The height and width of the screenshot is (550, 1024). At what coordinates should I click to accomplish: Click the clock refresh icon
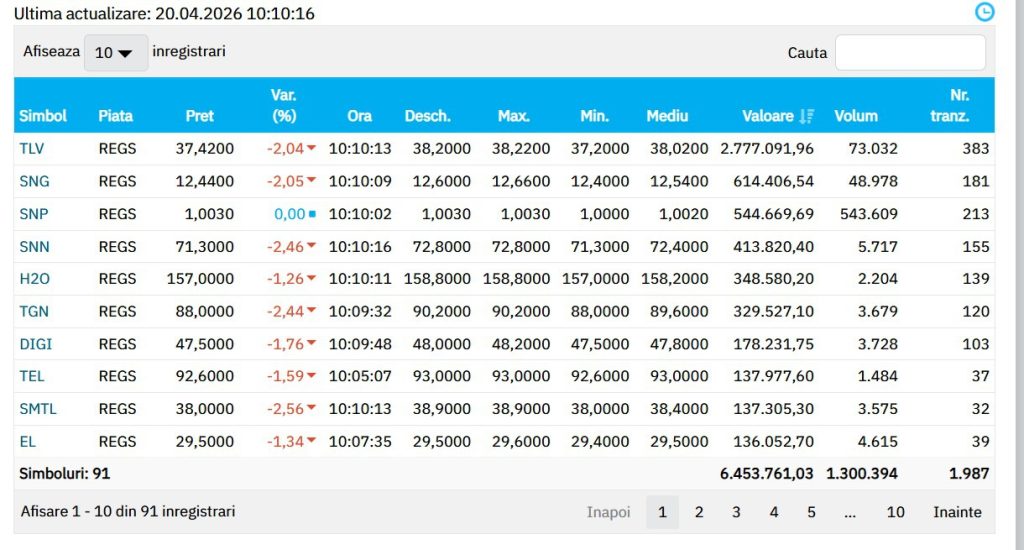click(985, 12)
